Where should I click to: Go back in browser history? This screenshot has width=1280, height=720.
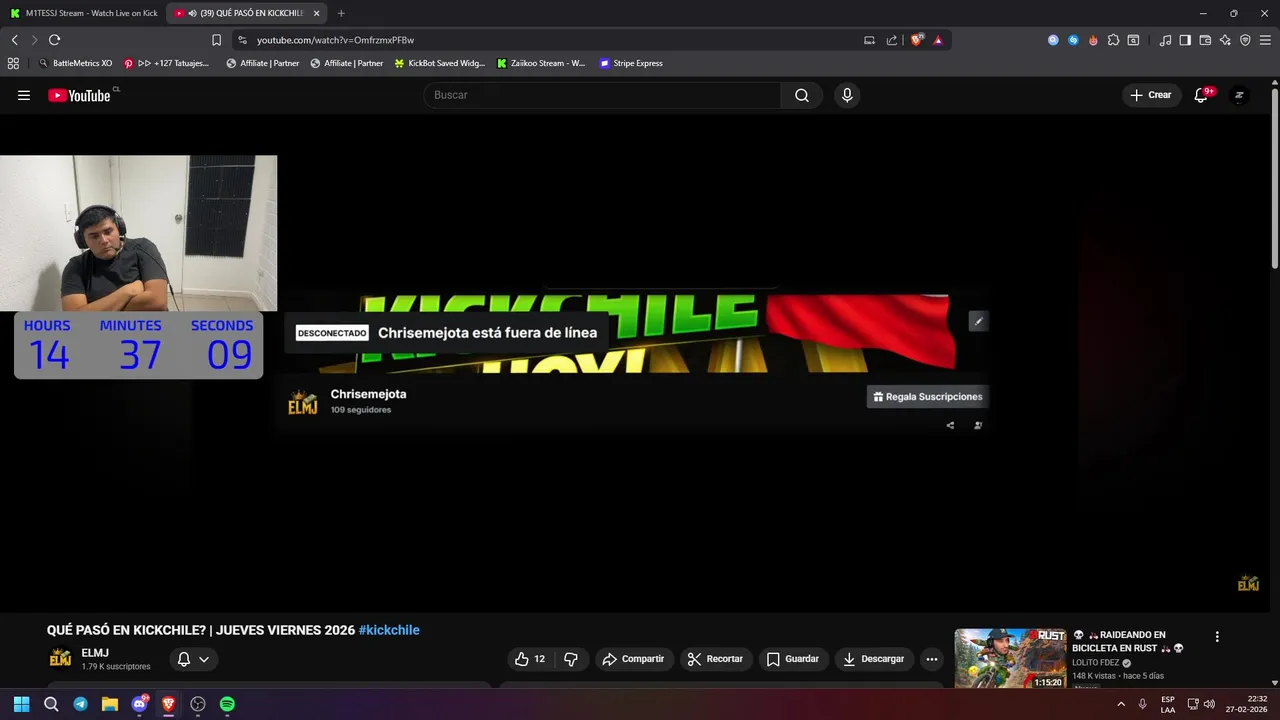point(14,40)
